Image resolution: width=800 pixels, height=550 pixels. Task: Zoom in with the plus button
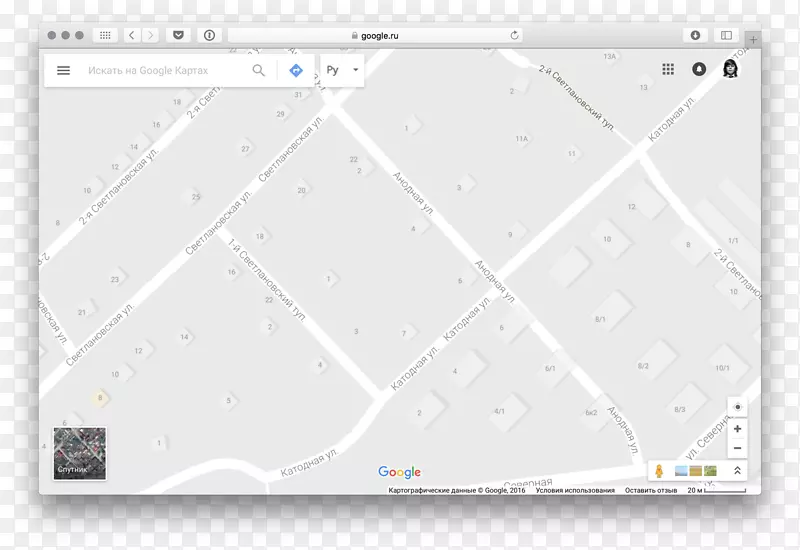737,429
